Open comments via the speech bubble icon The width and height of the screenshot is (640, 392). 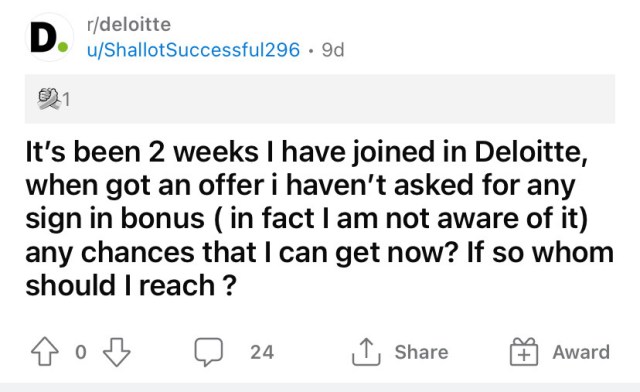click(209, 352)
